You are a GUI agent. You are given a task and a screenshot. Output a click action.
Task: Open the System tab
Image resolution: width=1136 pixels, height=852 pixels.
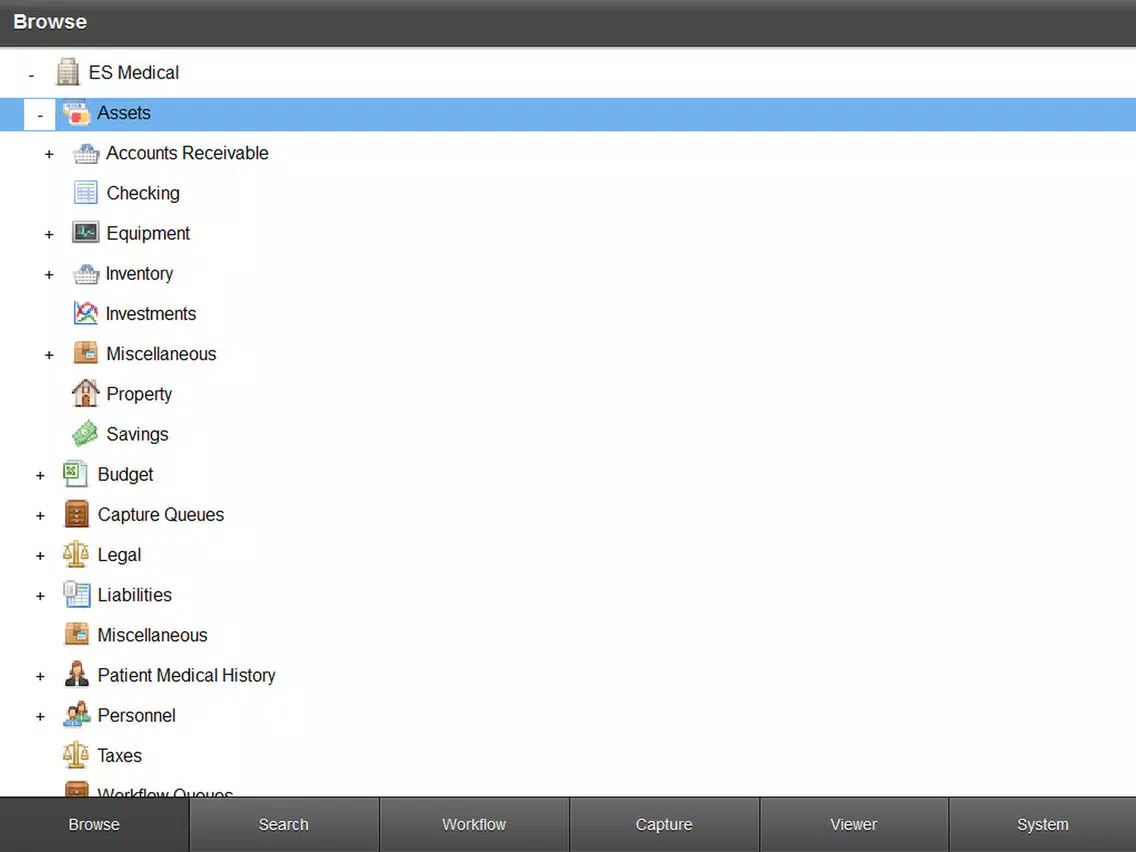(1043, 824)
